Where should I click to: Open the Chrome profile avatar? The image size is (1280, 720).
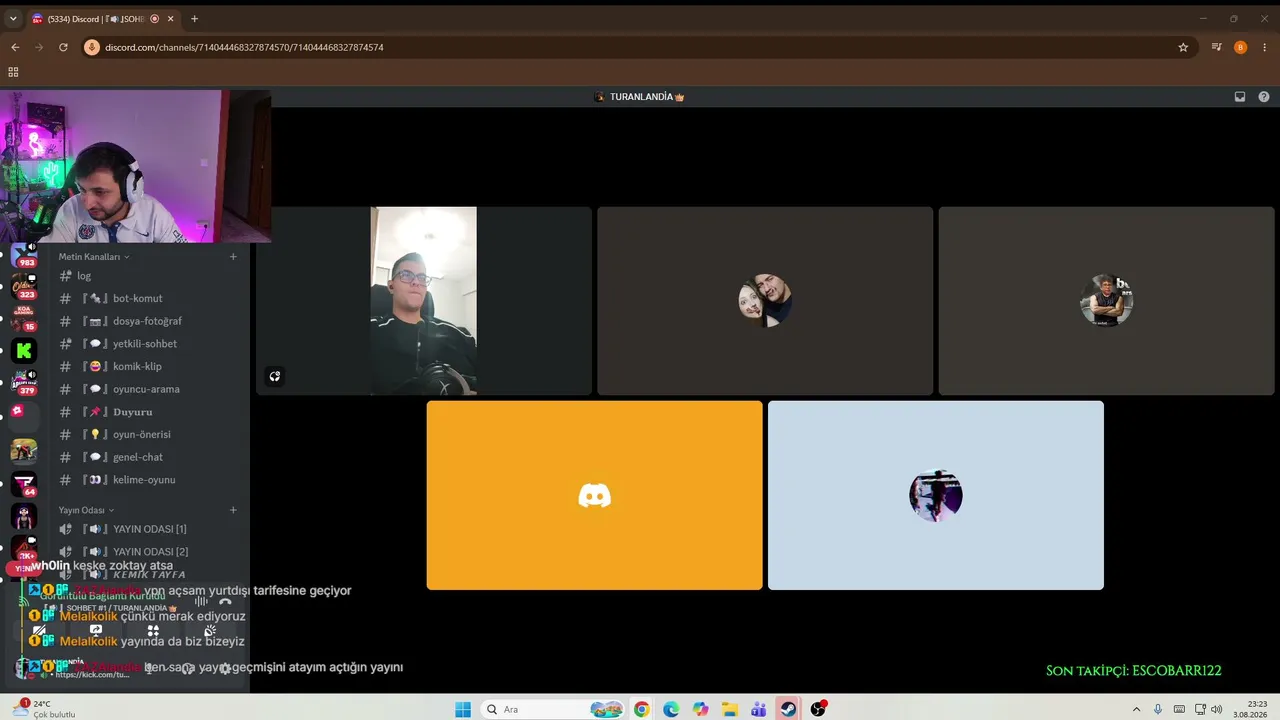[x=1241, y=47]
